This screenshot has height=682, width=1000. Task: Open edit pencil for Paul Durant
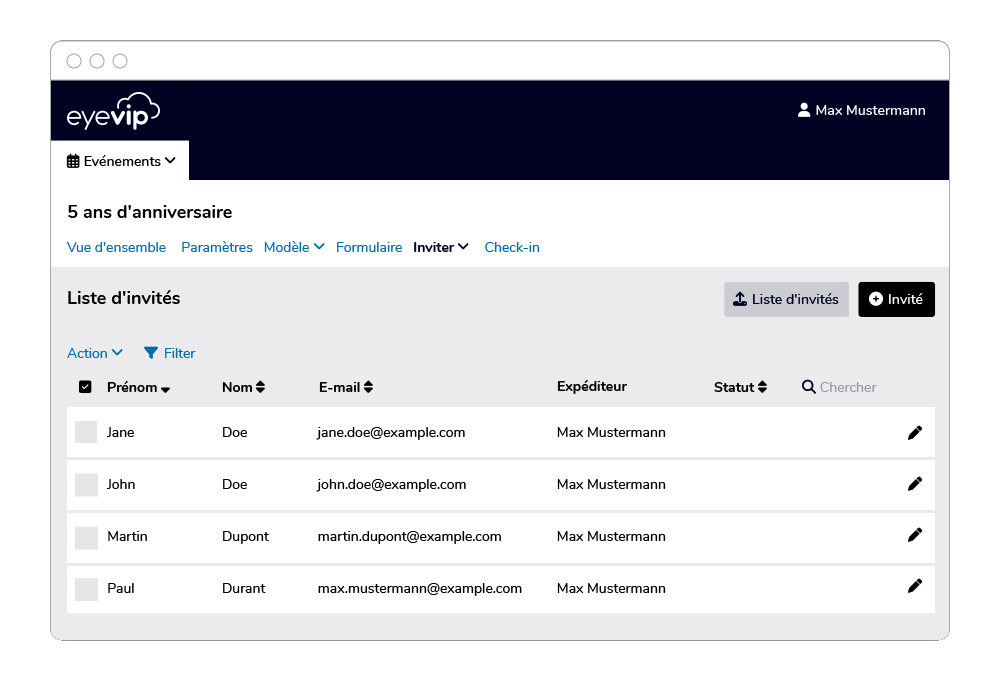[914, 587]
